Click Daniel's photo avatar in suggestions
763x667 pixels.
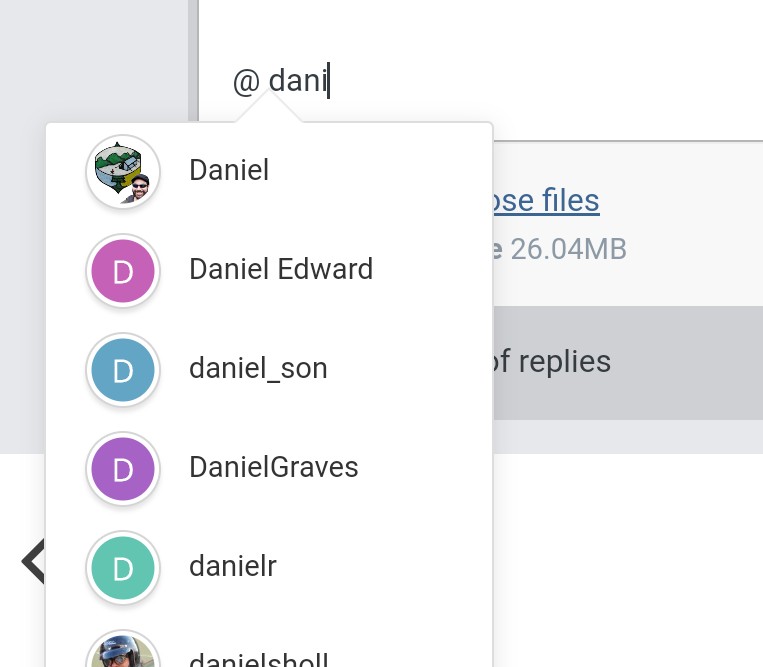pos(123,171)
